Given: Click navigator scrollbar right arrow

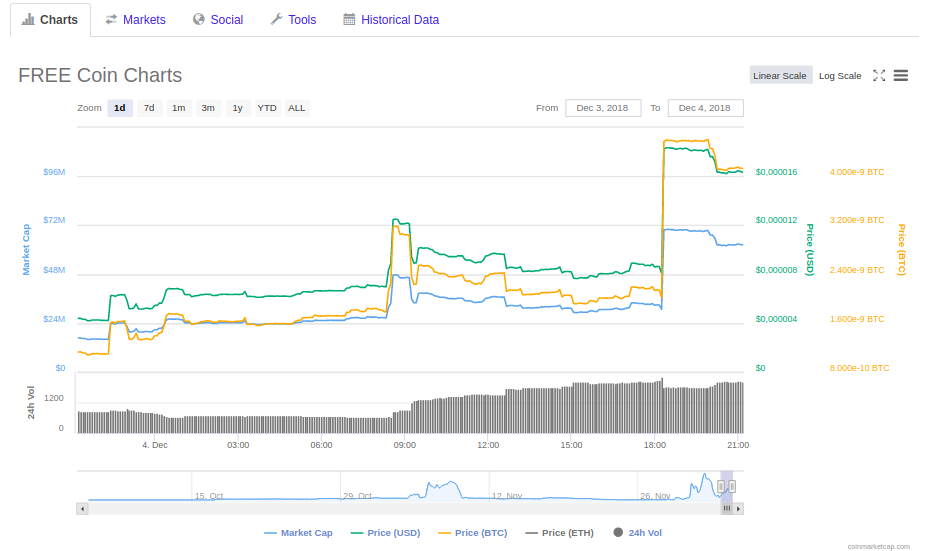Looking at the screenshot, I should tap(738, 508).
